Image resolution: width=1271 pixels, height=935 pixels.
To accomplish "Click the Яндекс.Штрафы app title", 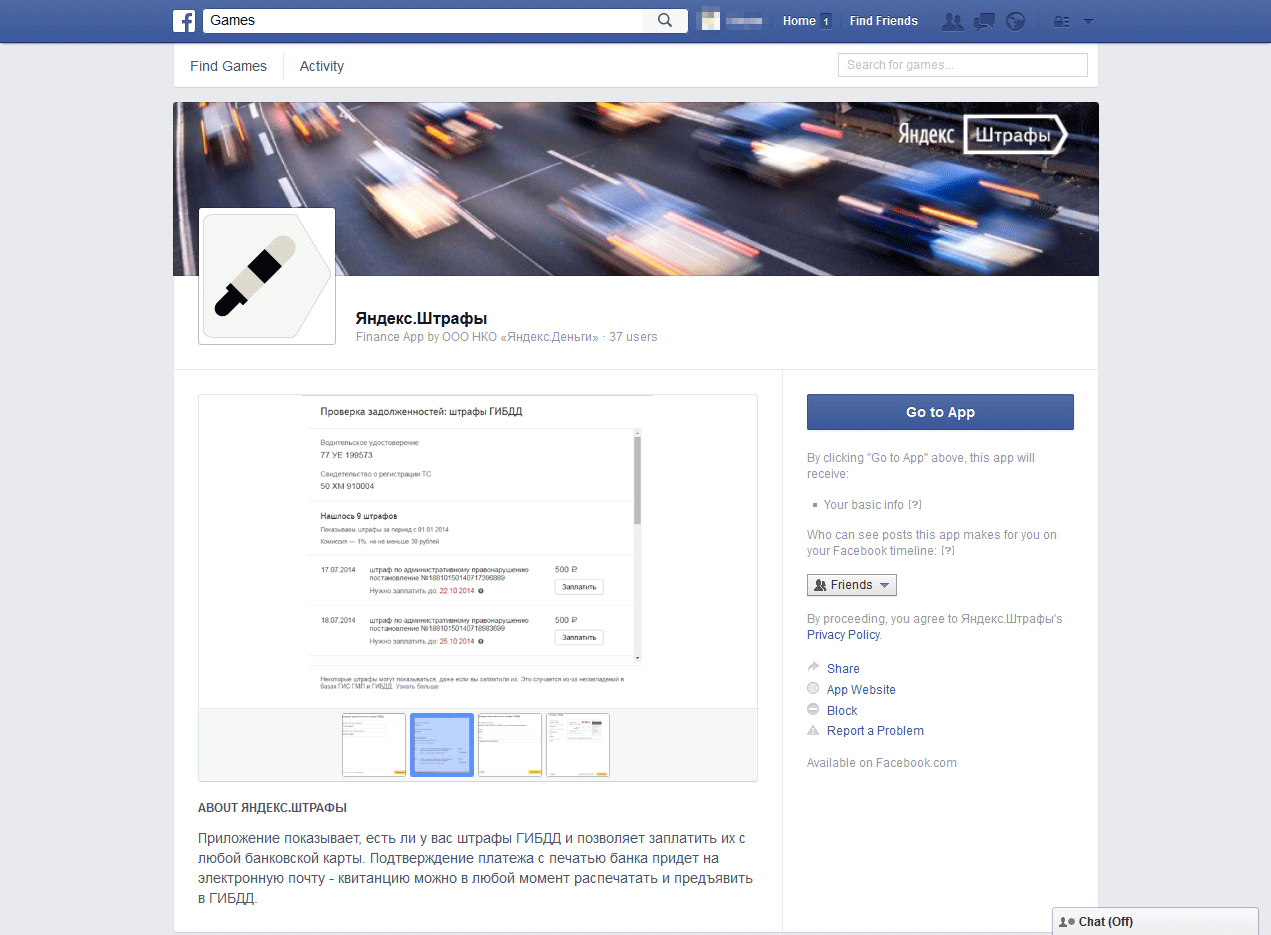I will pos(421,318).
